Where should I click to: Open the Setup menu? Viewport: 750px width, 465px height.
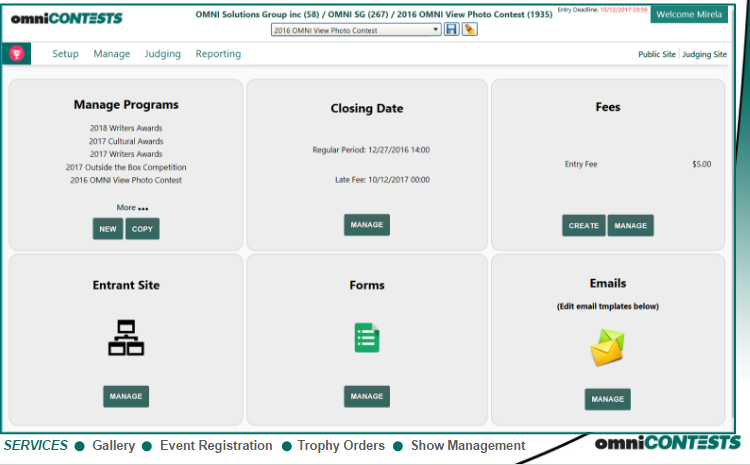[66, 54]
